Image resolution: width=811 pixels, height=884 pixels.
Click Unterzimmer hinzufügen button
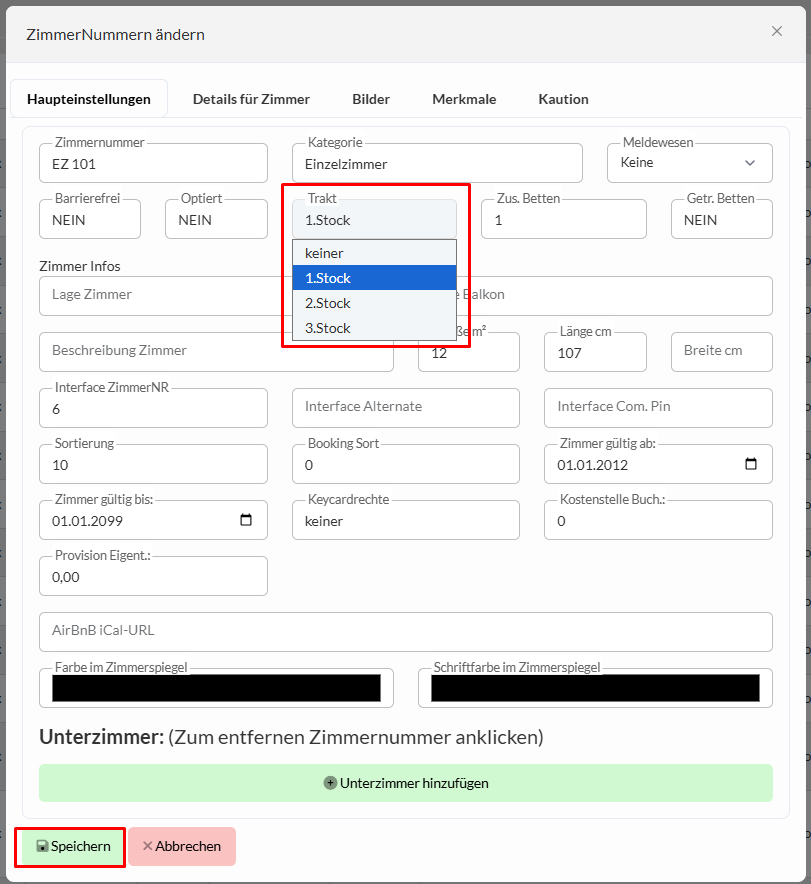(x=406, y=783)
